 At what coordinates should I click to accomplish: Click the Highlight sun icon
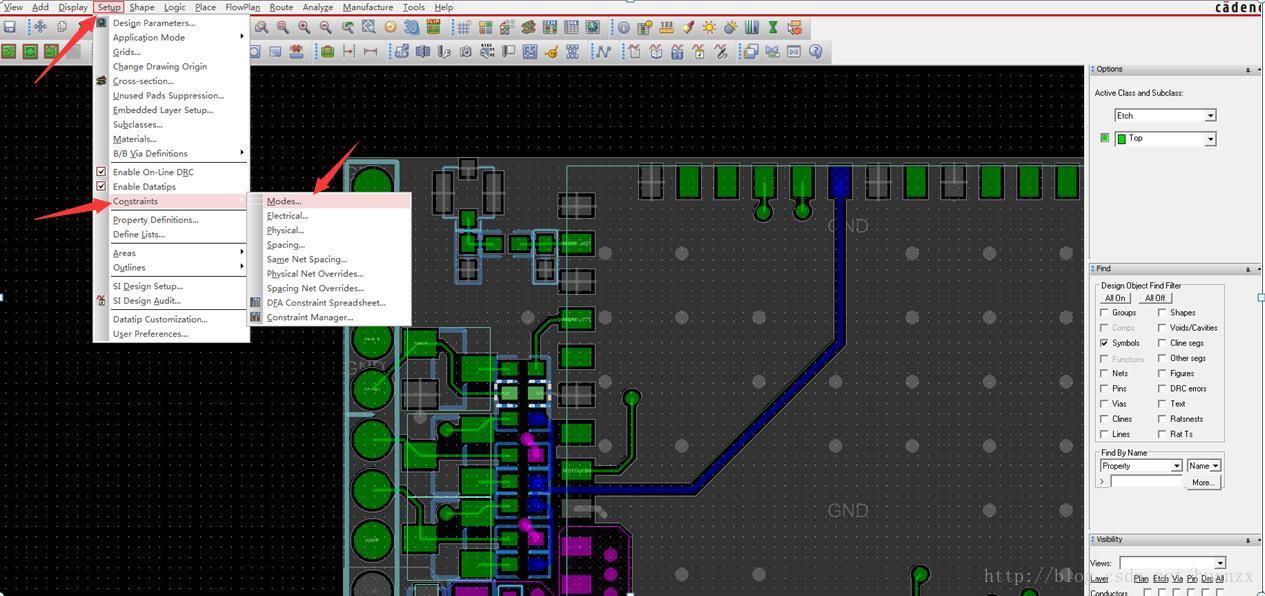coord(709,27)
